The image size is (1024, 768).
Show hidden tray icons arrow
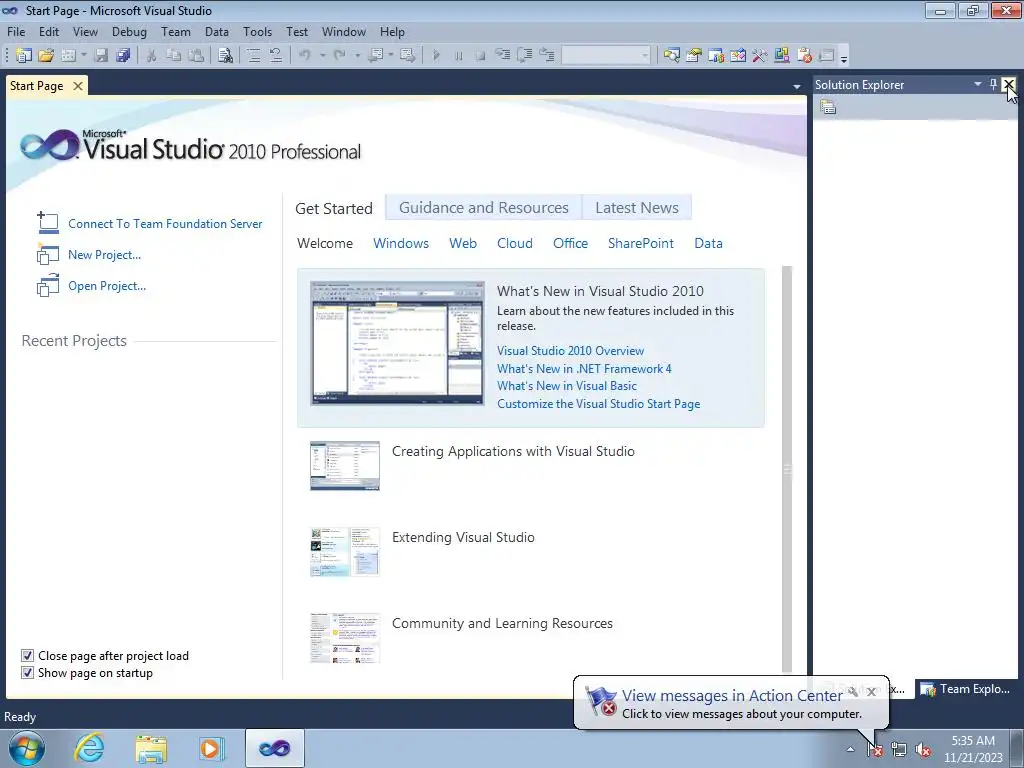[x=850, y=749]
